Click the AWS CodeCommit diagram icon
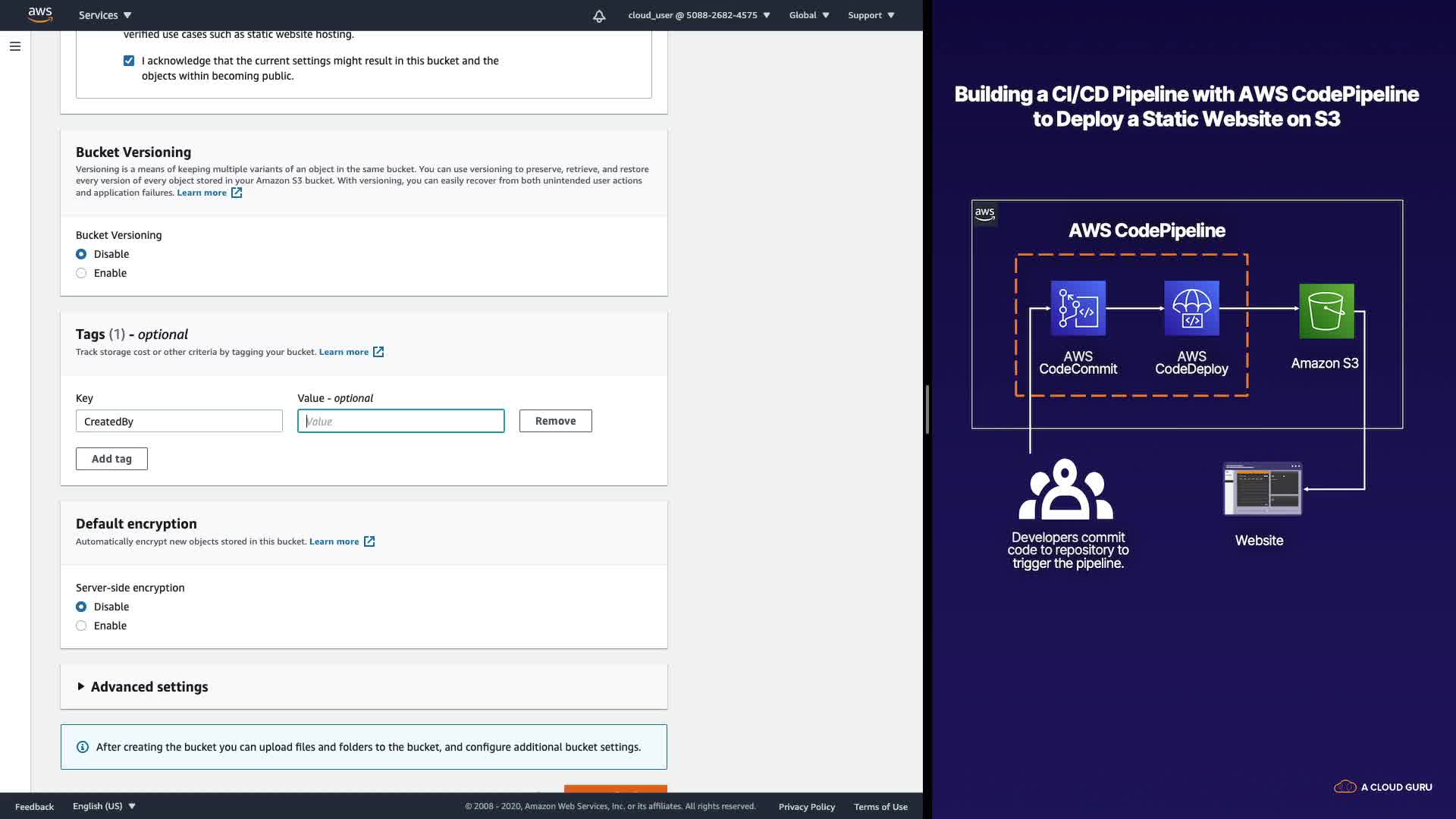Image resolution: width=1456 pixels, height=819 pixels. 1078,309
